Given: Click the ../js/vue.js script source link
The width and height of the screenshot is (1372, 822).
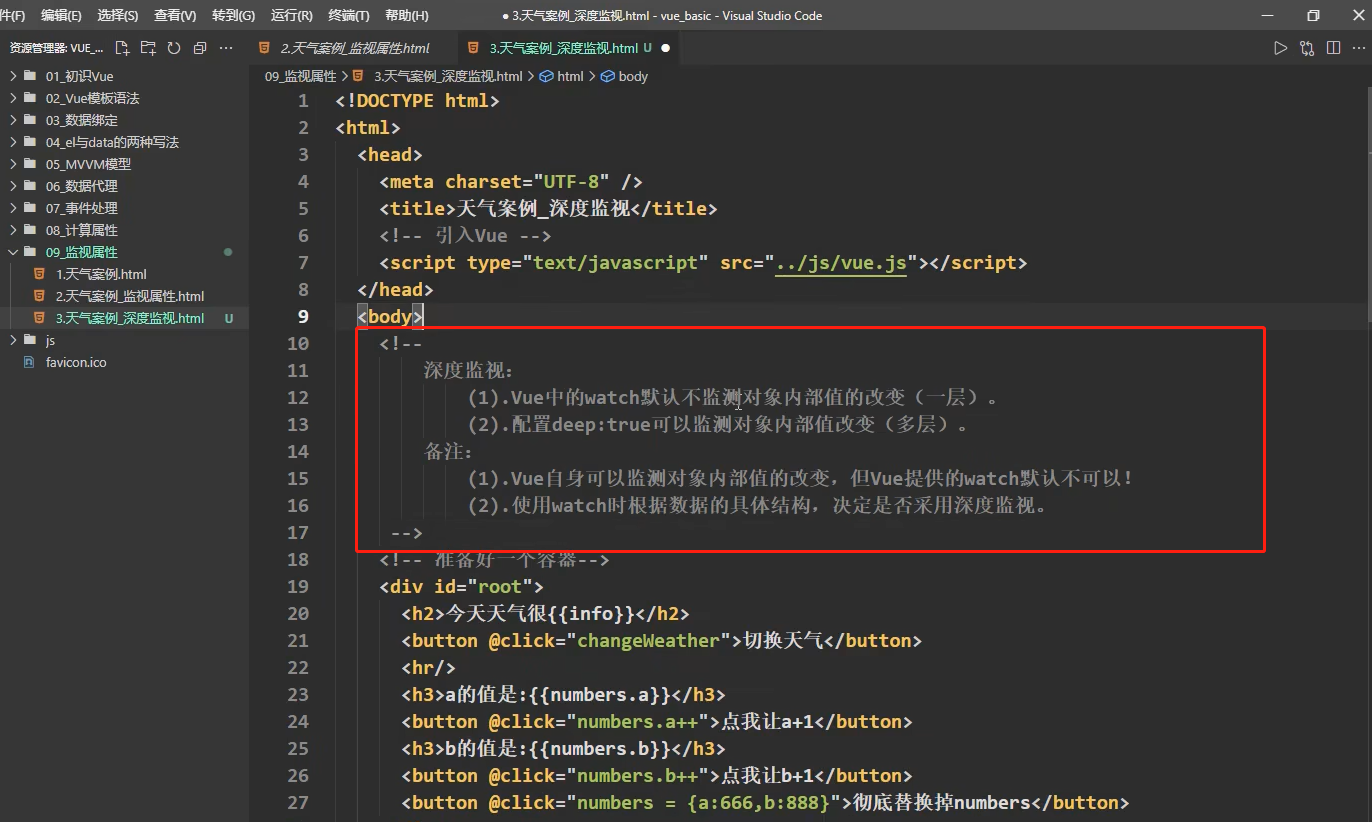Looking at the screenshot, I should click(x=841, y=263).
